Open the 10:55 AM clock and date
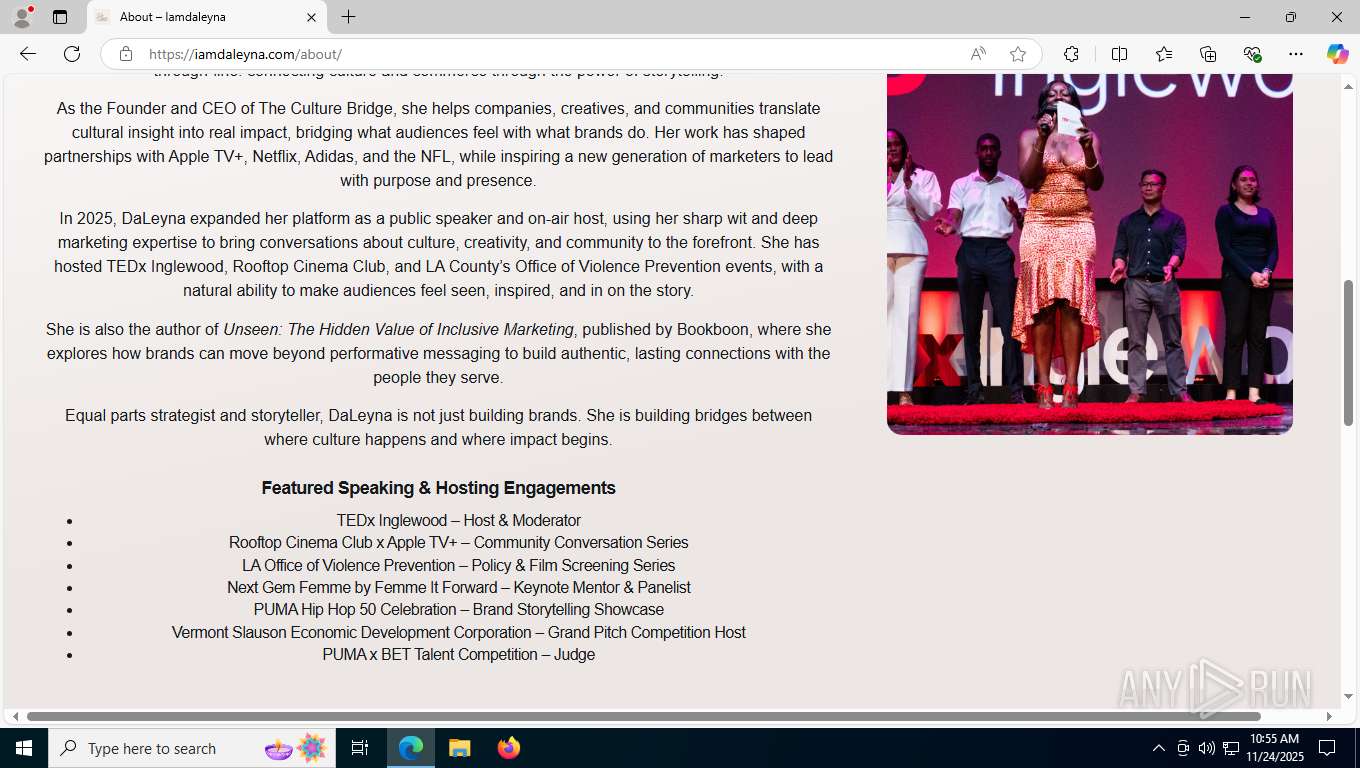The height and width of the screenshot is (768, 1360). 1274,748
